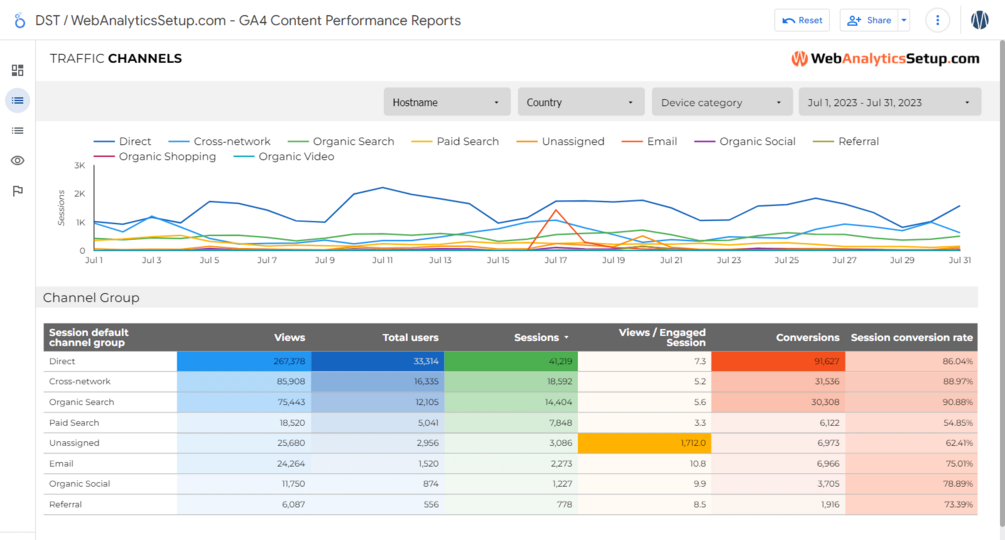Screen dimensions: 1005x540
Task: Open the Jul 2023 date range picker
Action: (x=888, y=102)
